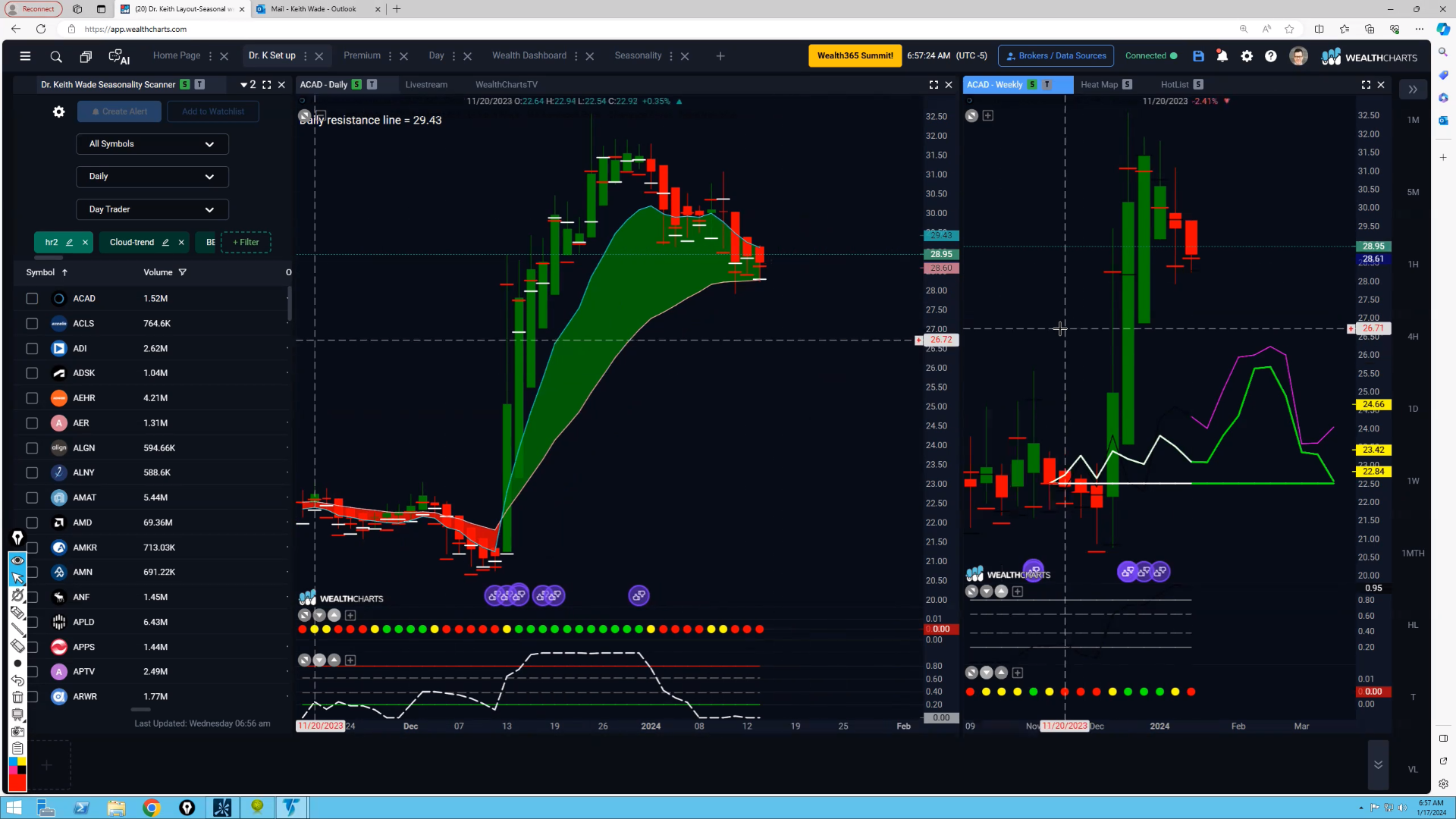
Task: Select the cursor arrow drawing tool
Action: click(17, 578)
